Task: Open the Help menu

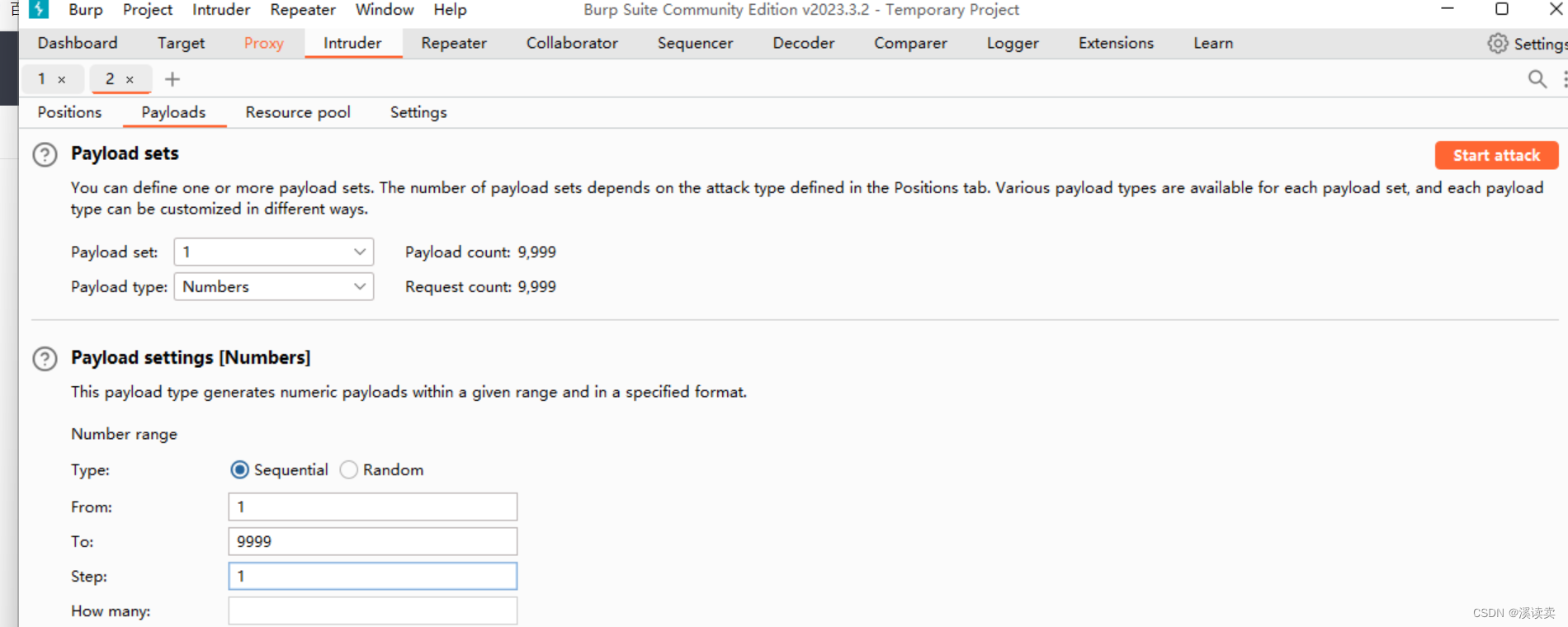Action: click(x=451, y=10)
